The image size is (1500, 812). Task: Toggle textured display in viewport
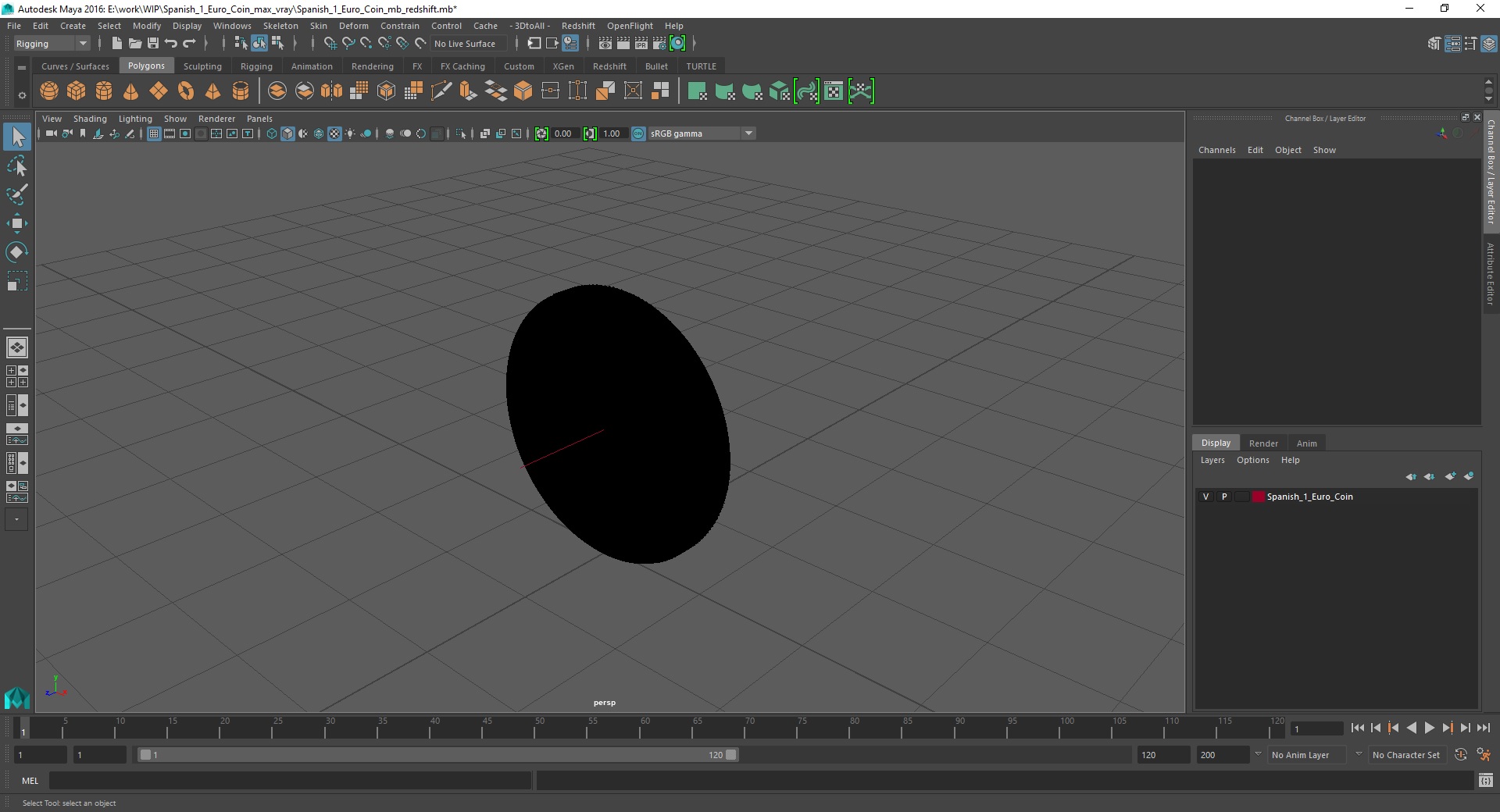[334, 134]
